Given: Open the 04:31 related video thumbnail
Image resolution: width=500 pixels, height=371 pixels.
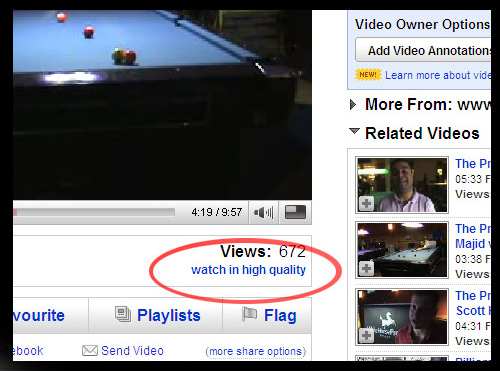Looking at the screenshot, I should pos(402,317).
